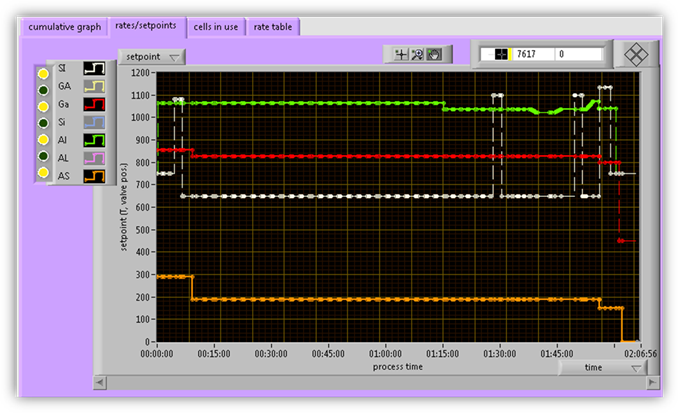Go to the rate table tab
The image size is (678, 413).
coord(272,26)
